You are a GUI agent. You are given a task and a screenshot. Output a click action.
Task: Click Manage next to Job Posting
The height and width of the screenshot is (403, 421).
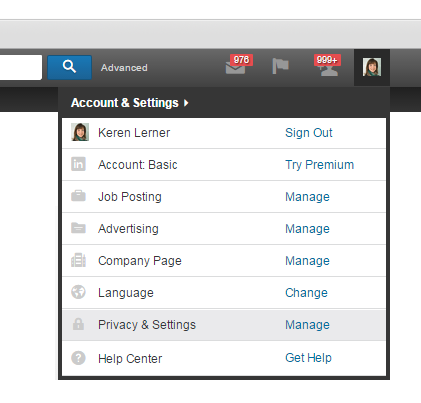307,197
